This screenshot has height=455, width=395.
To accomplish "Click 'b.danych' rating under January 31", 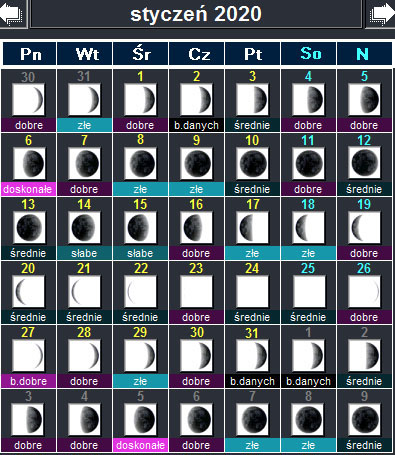I will click(x=252, y=381).
